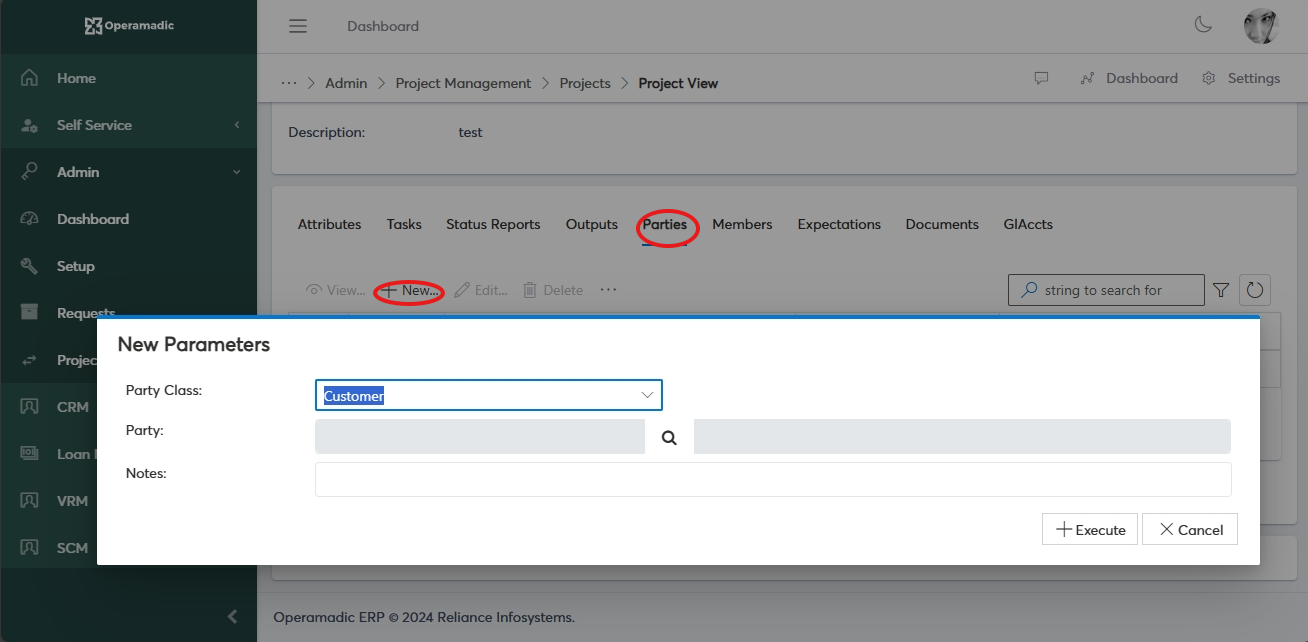Collapse the Admin sidebar section
This screenshot has width=1308, height=642.
pos(128,172)
